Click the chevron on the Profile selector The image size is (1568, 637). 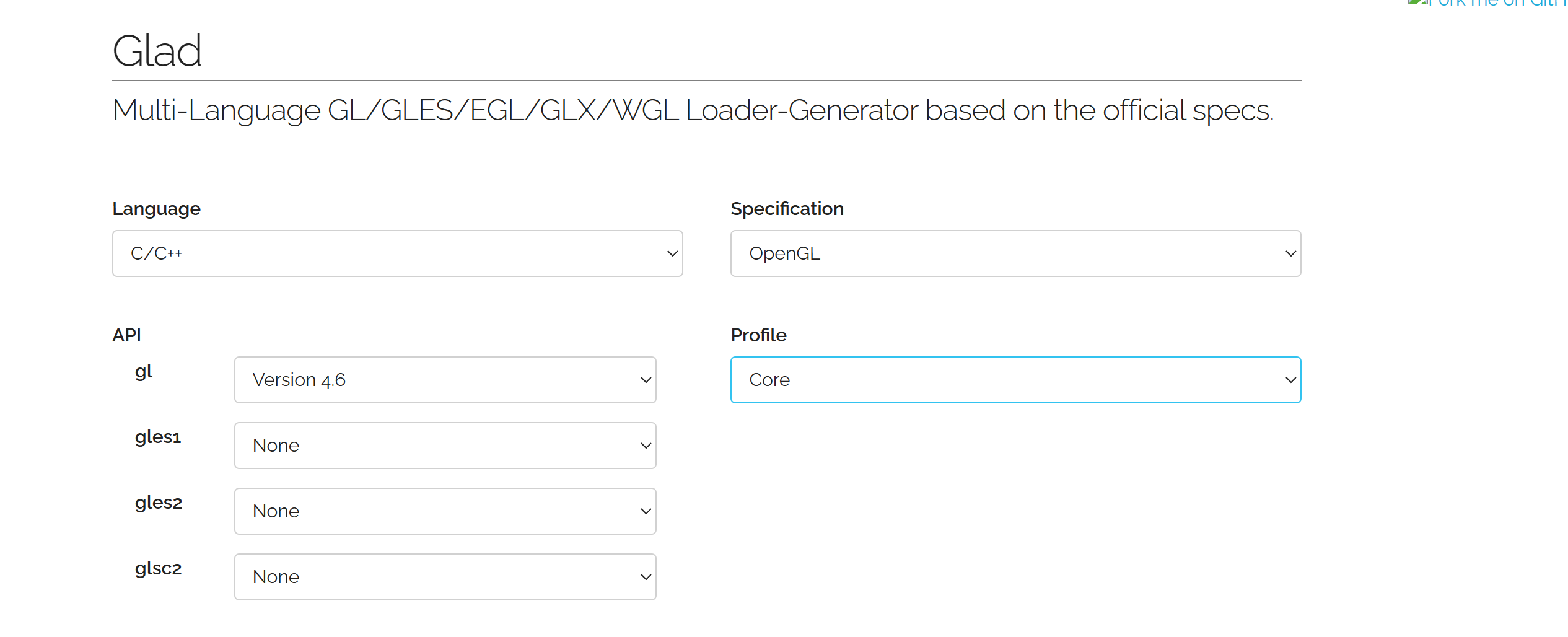[x=1290, y=380]
